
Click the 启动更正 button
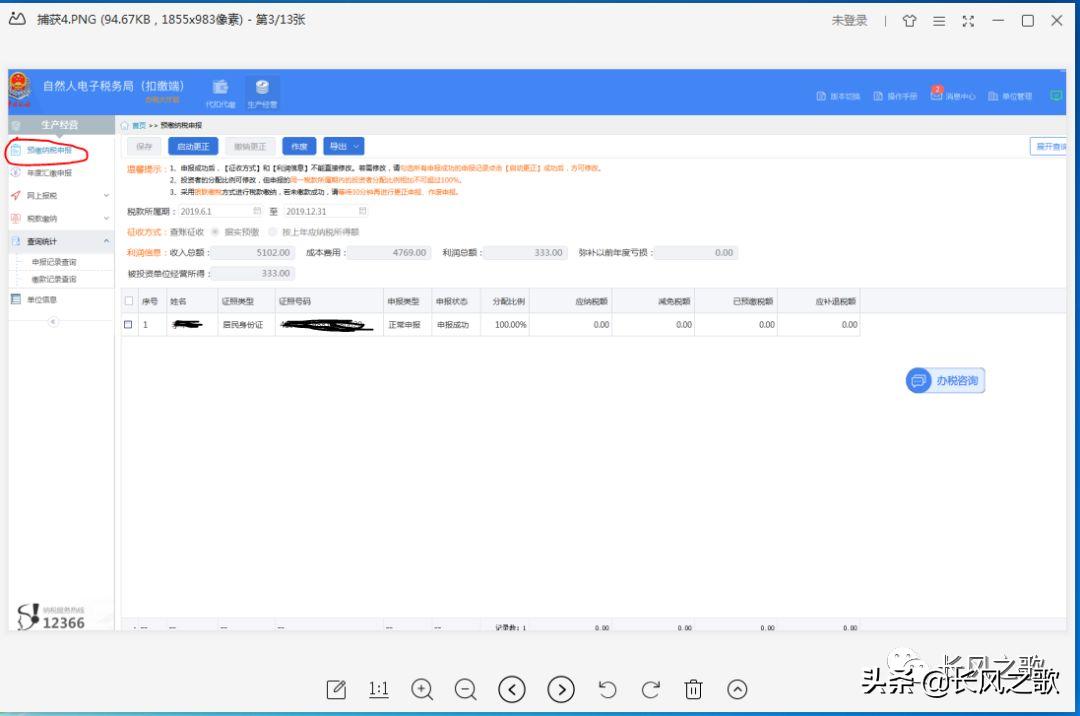192,146
